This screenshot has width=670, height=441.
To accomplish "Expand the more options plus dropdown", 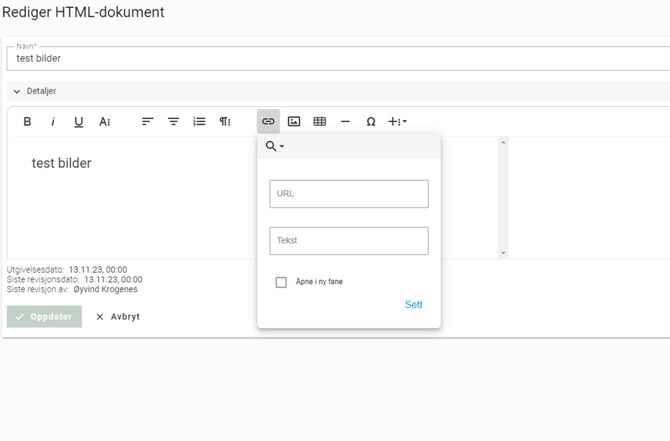I will click(x=397, y=122).
